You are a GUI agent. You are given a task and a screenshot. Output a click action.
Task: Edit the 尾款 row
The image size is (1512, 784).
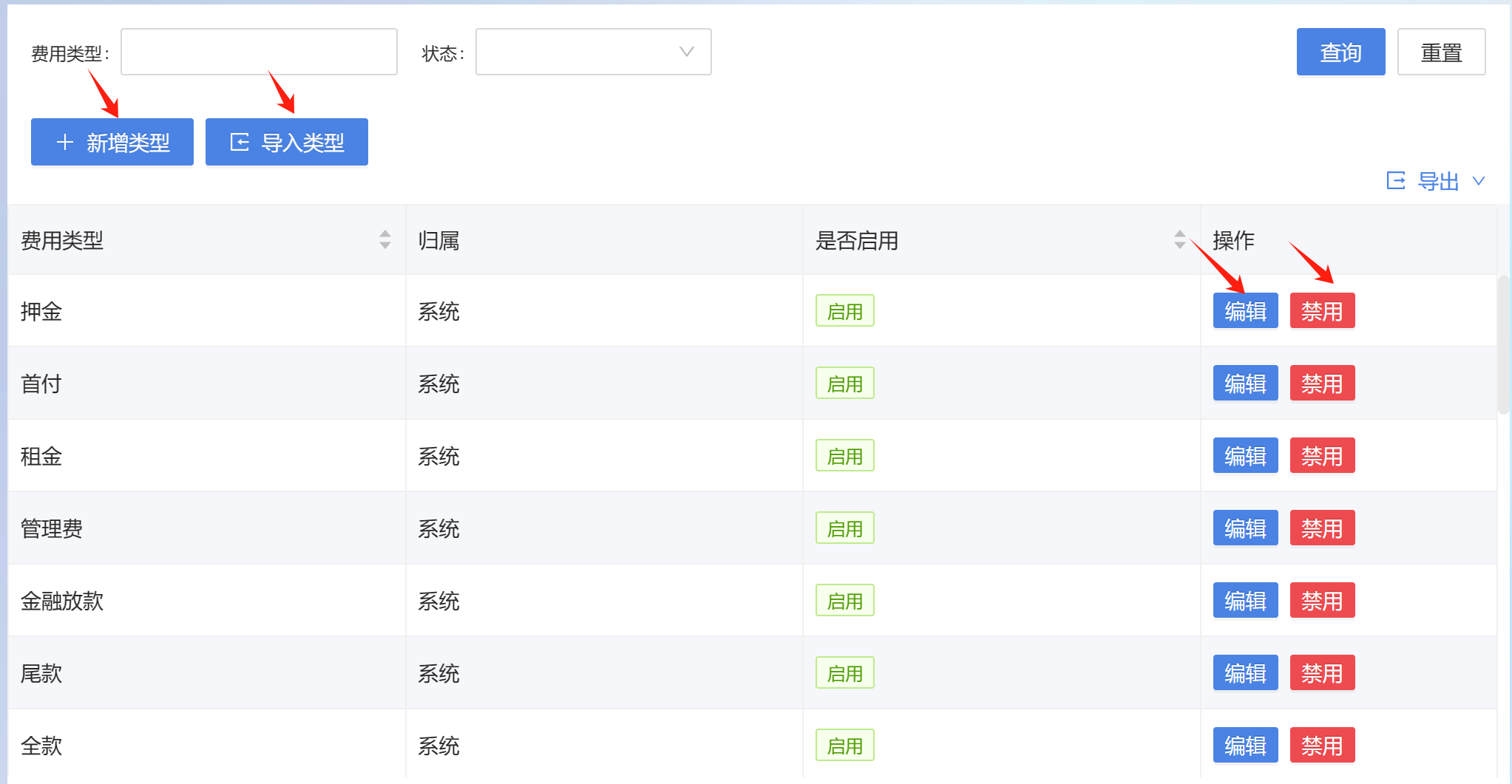1245,673
